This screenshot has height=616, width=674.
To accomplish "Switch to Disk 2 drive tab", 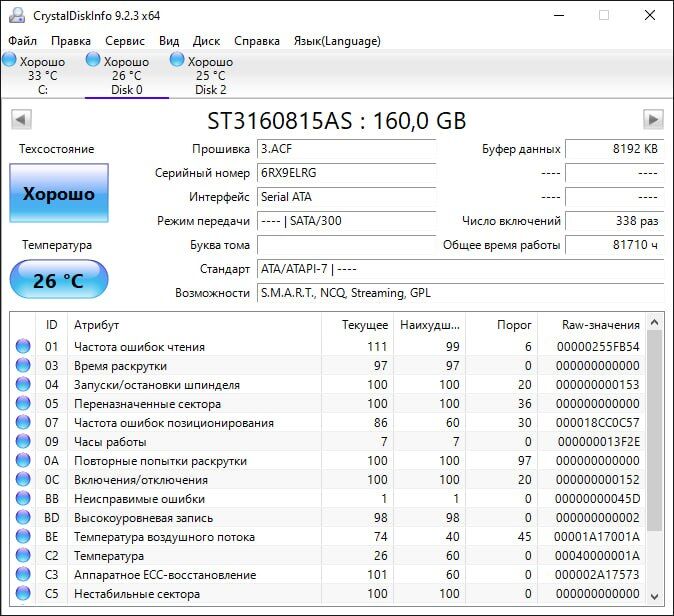I will pos(210,76).
